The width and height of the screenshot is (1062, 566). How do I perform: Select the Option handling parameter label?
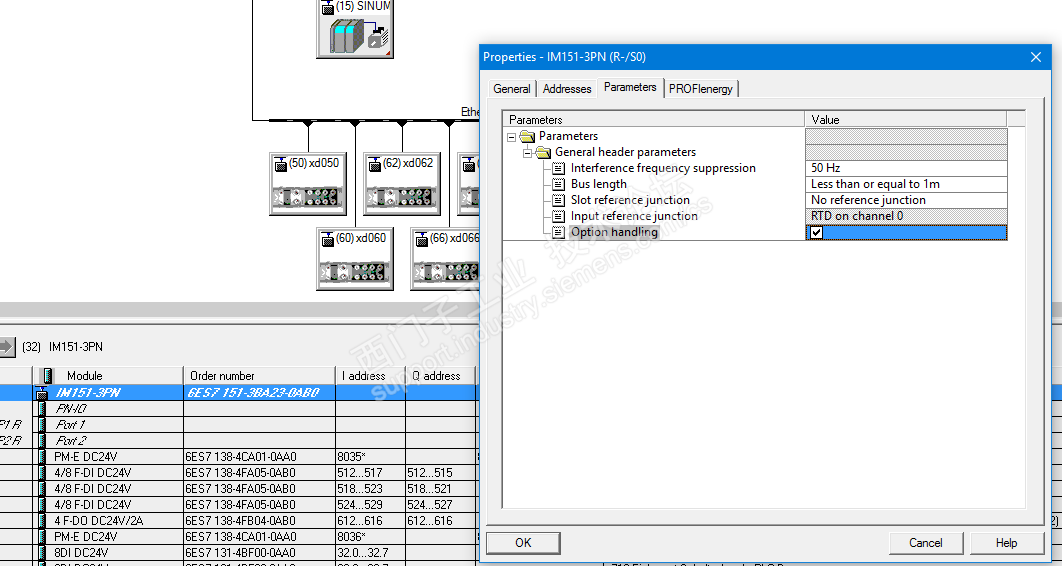tap(614, 232)
